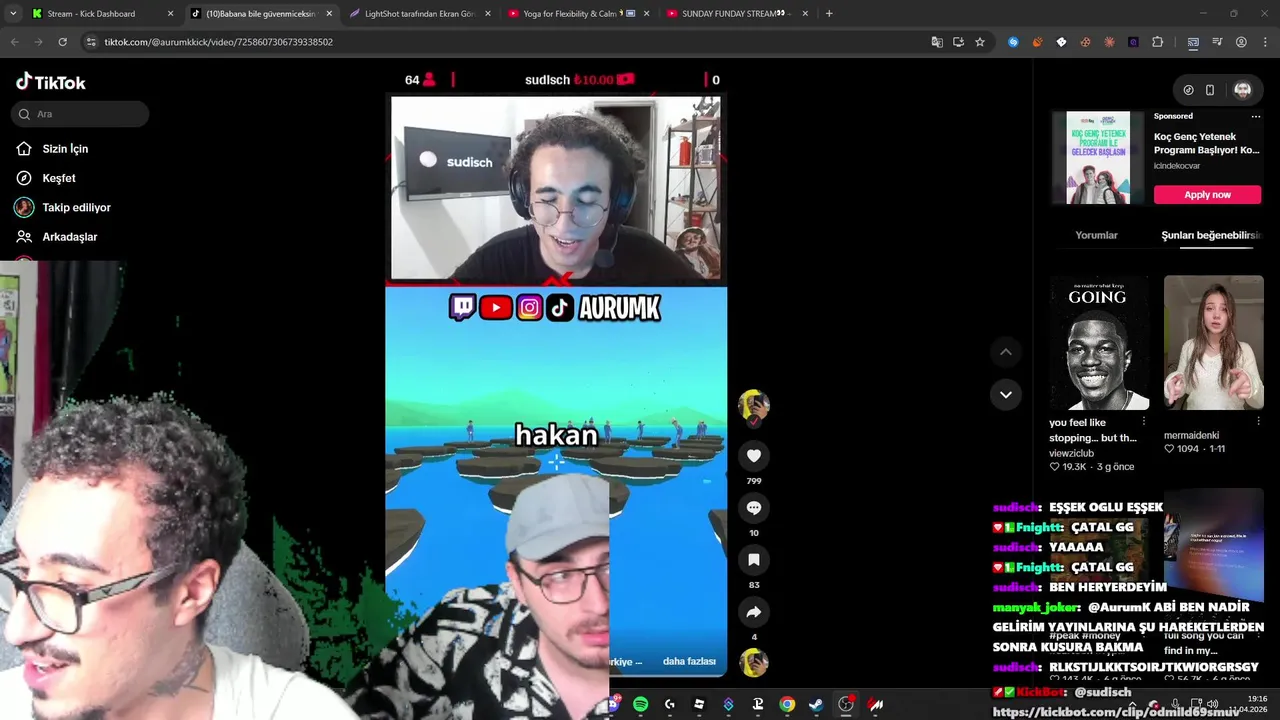Viewport: 1280px width, 720px height.
Task: Open the TikTok coins icon in the top pill
Action: (x=1188, y=90)
